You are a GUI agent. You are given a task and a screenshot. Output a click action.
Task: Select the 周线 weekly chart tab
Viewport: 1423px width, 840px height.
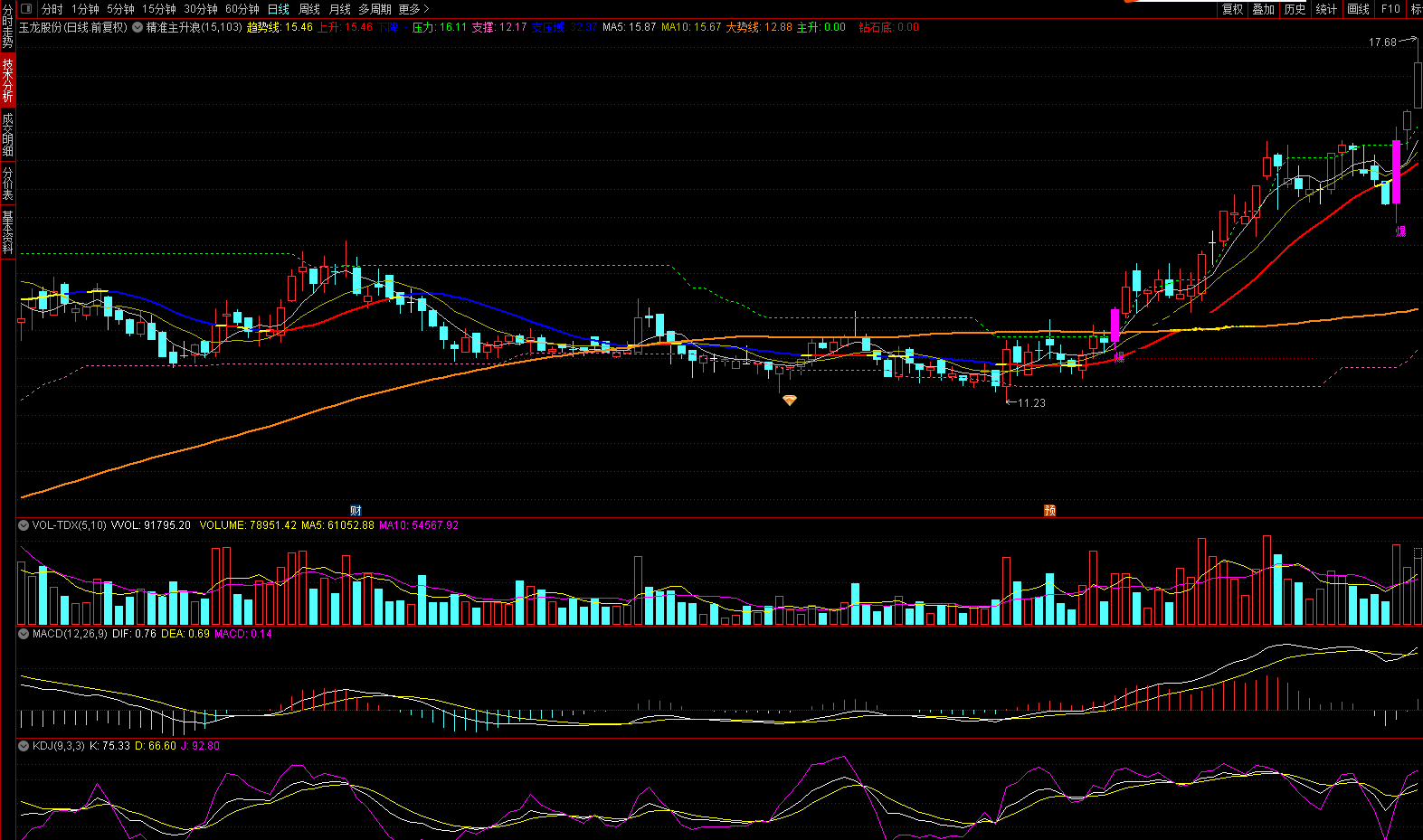(309, 9)
